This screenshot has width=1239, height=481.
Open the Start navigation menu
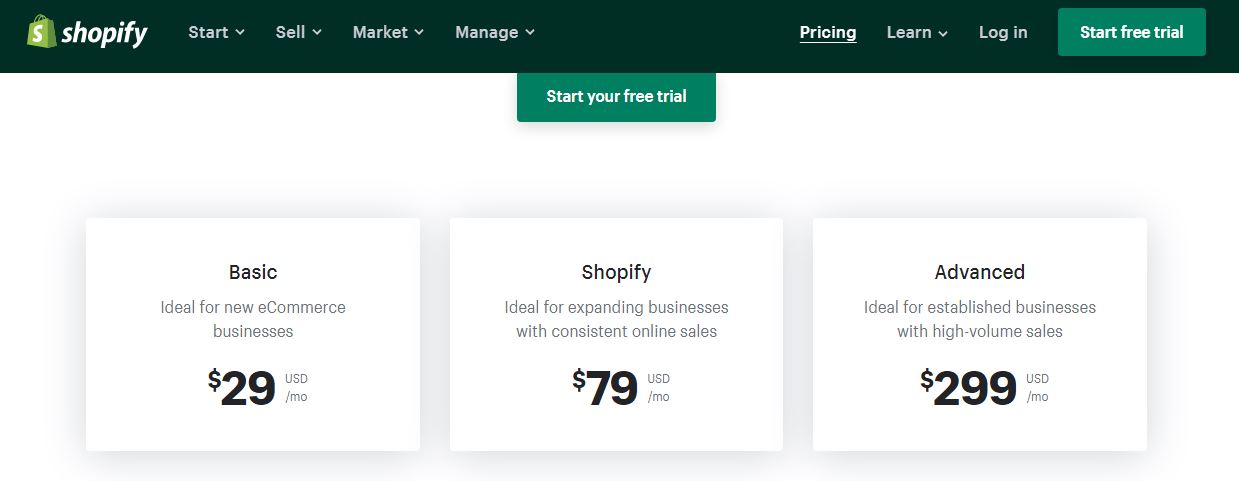pyautogui.click(x=217, y=32)
